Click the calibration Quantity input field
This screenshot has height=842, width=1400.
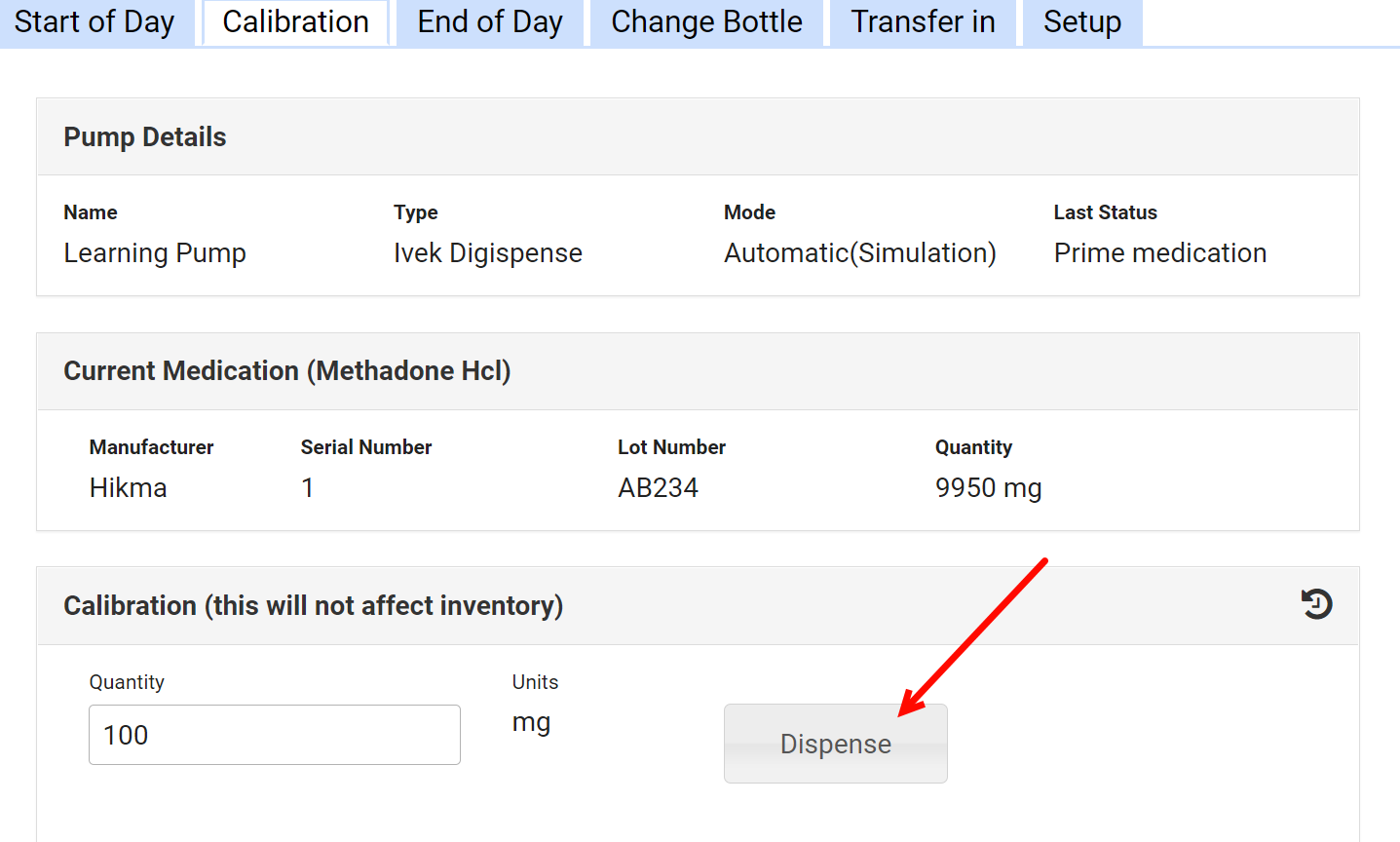click(x=274, y=735)
